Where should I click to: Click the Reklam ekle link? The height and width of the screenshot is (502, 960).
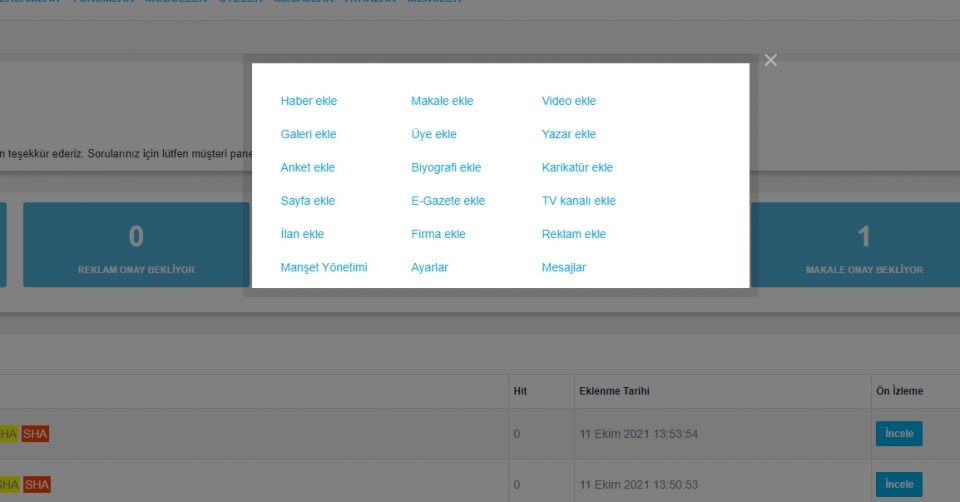pyautogui.click(x=573, y=234)
